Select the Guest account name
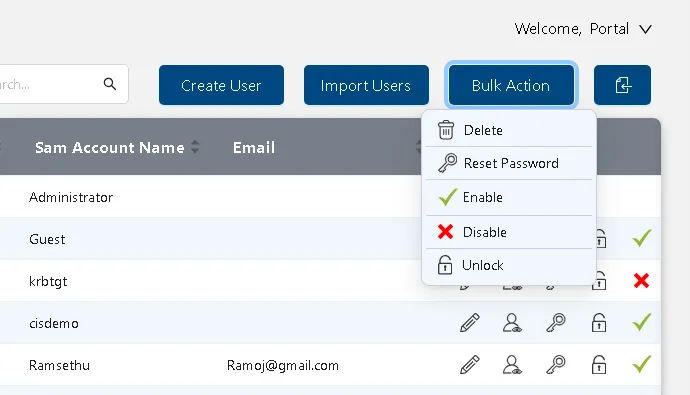Image resolution: width=690 pixels, height=395 pixels. pyautogui.click(x=47, y=239)
